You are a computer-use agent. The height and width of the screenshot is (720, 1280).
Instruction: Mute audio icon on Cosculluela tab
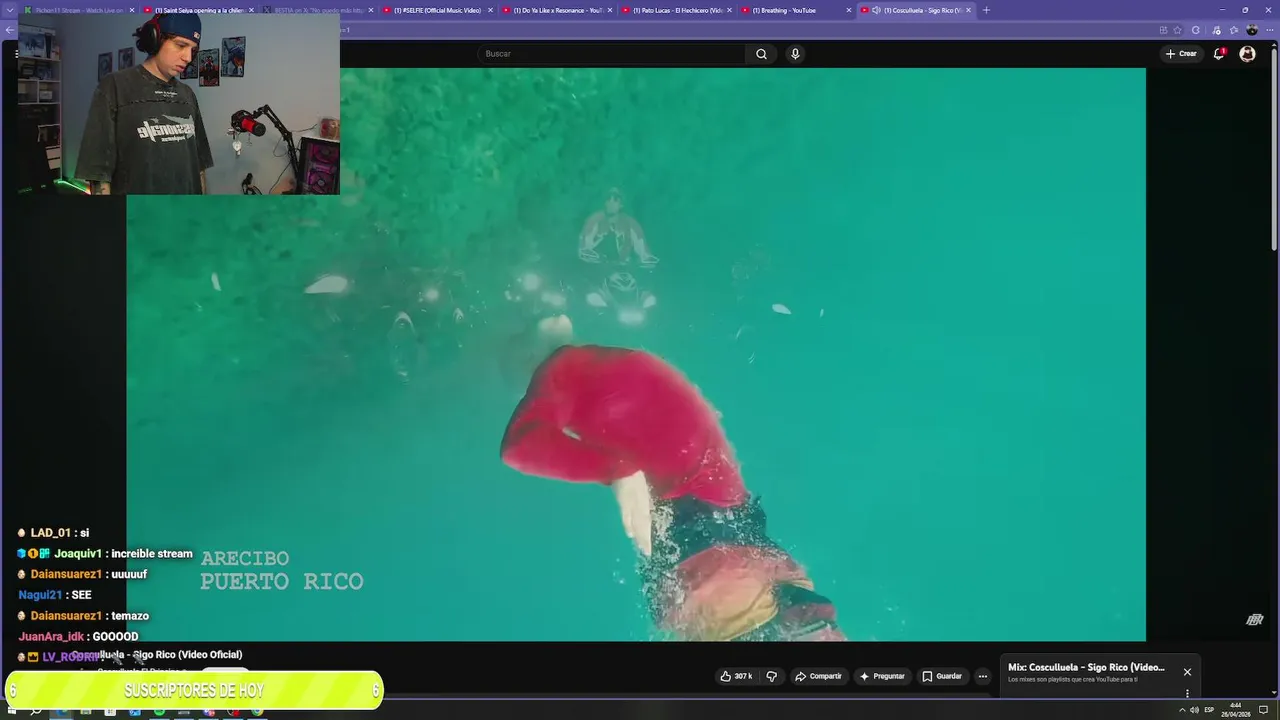click(x=876, y=10)
